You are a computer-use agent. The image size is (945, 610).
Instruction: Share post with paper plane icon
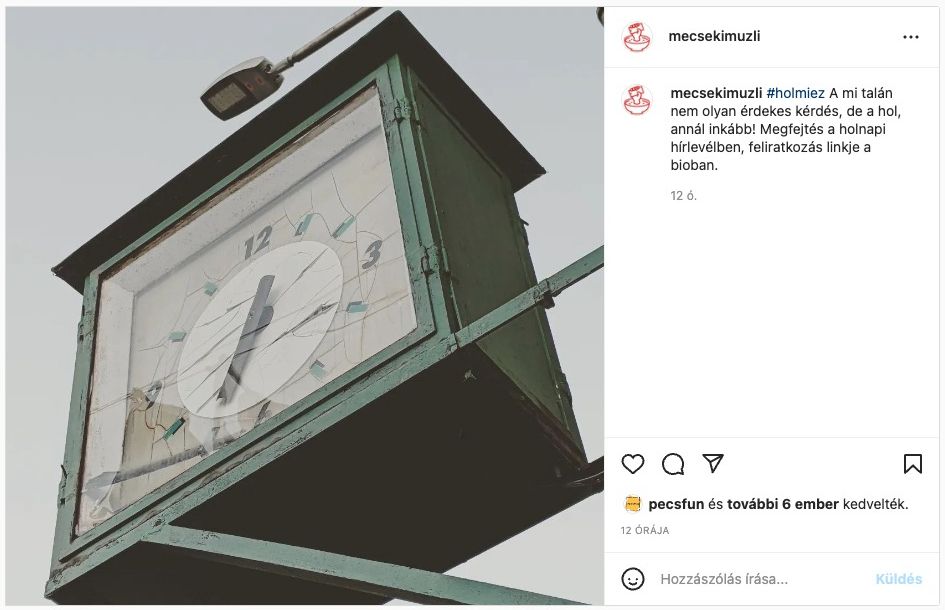pos(713,463)
